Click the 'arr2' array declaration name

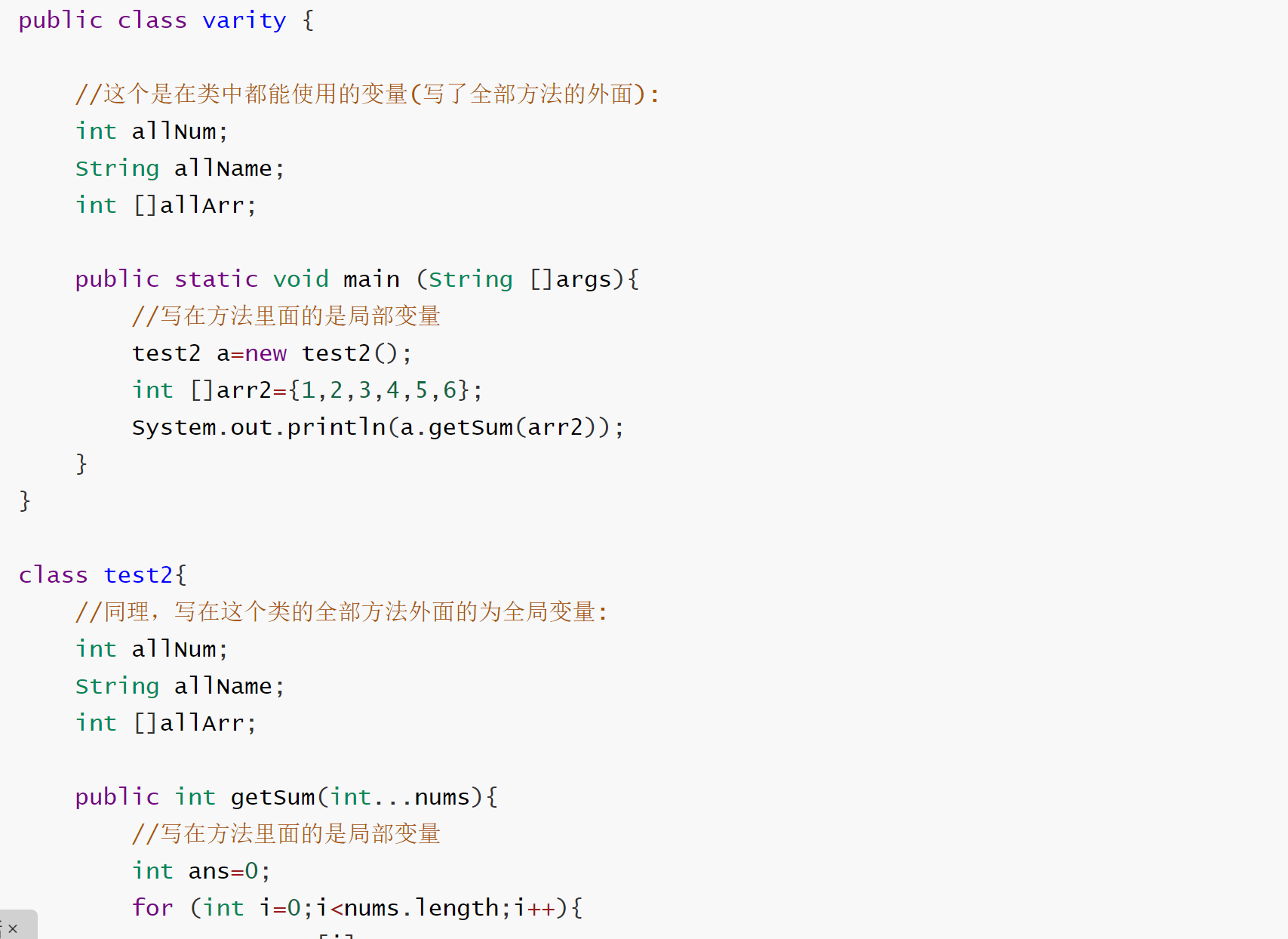pyautogui.click(x=243, y=390)
